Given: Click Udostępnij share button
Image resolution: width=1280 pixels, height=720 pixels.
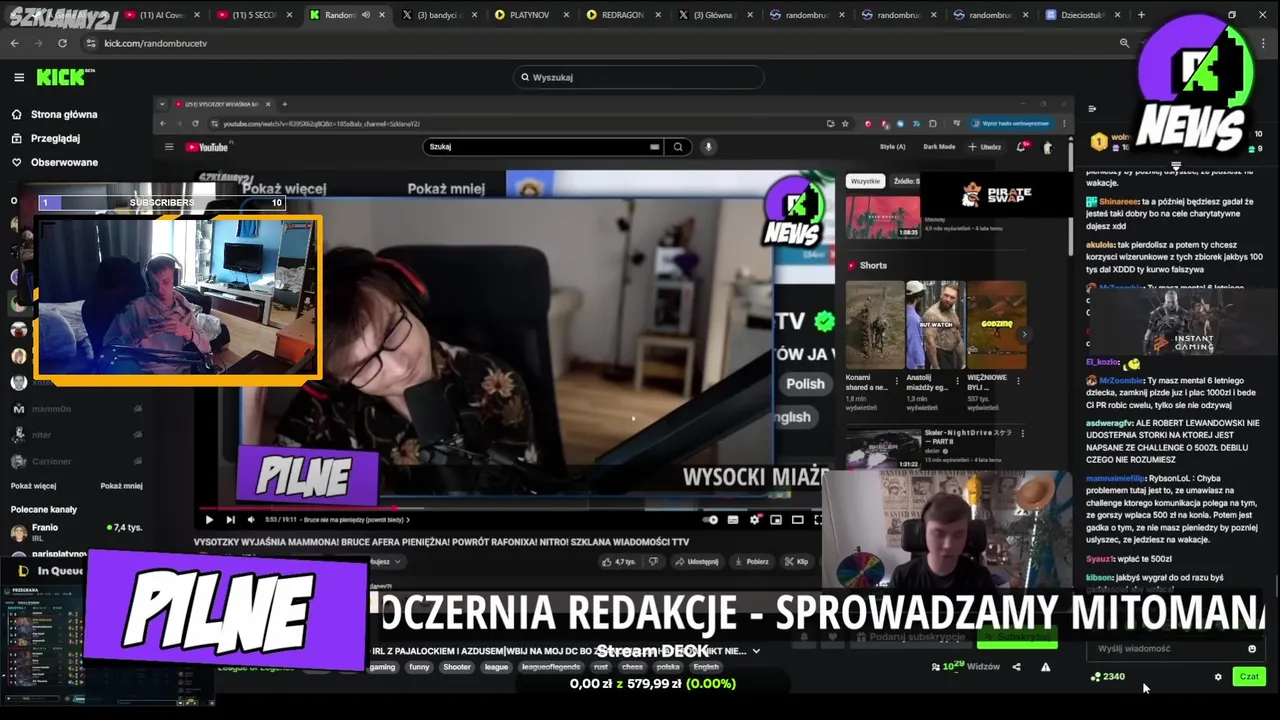Looking at the screenshot, I should (696, 562).
